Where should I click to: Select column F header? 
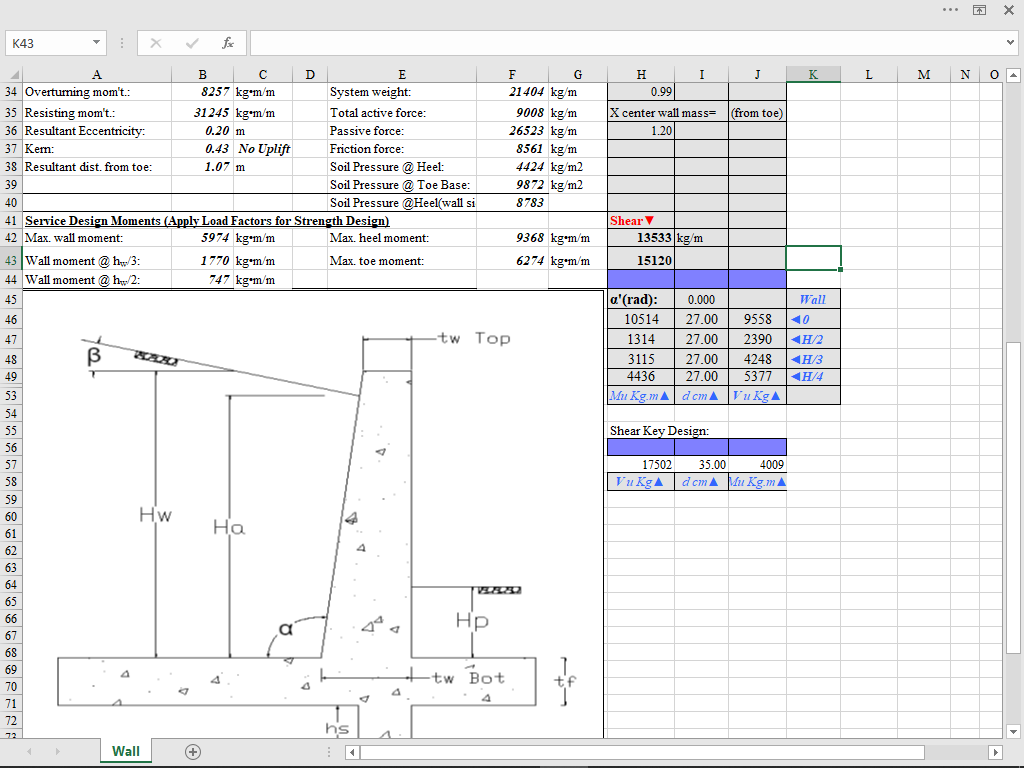pyautogui.click(x=512, y=74)
